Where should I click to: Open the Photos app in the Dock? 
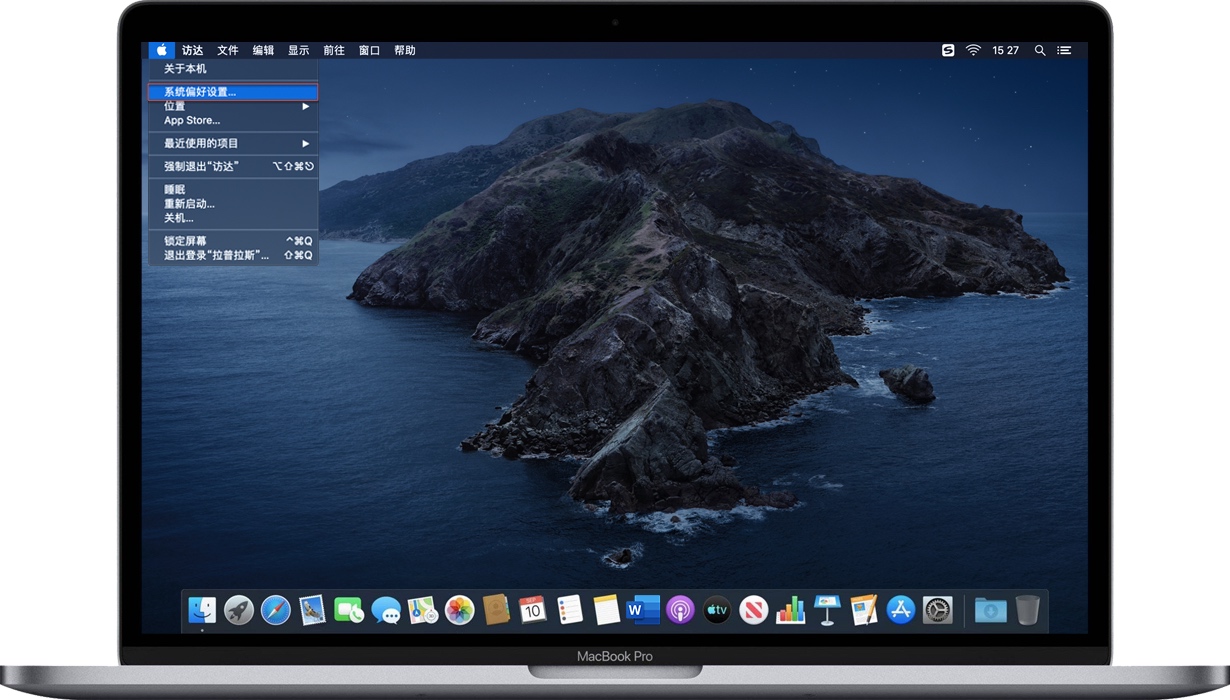(459, 609)
